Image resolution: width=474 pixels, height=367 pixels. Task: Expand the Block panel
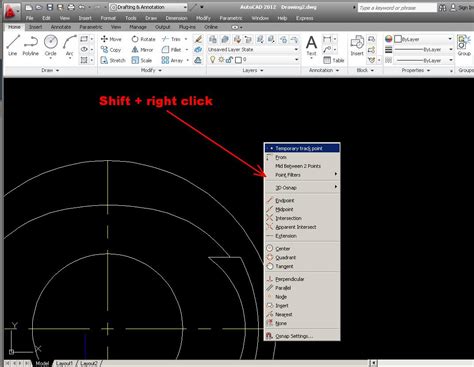365,70
